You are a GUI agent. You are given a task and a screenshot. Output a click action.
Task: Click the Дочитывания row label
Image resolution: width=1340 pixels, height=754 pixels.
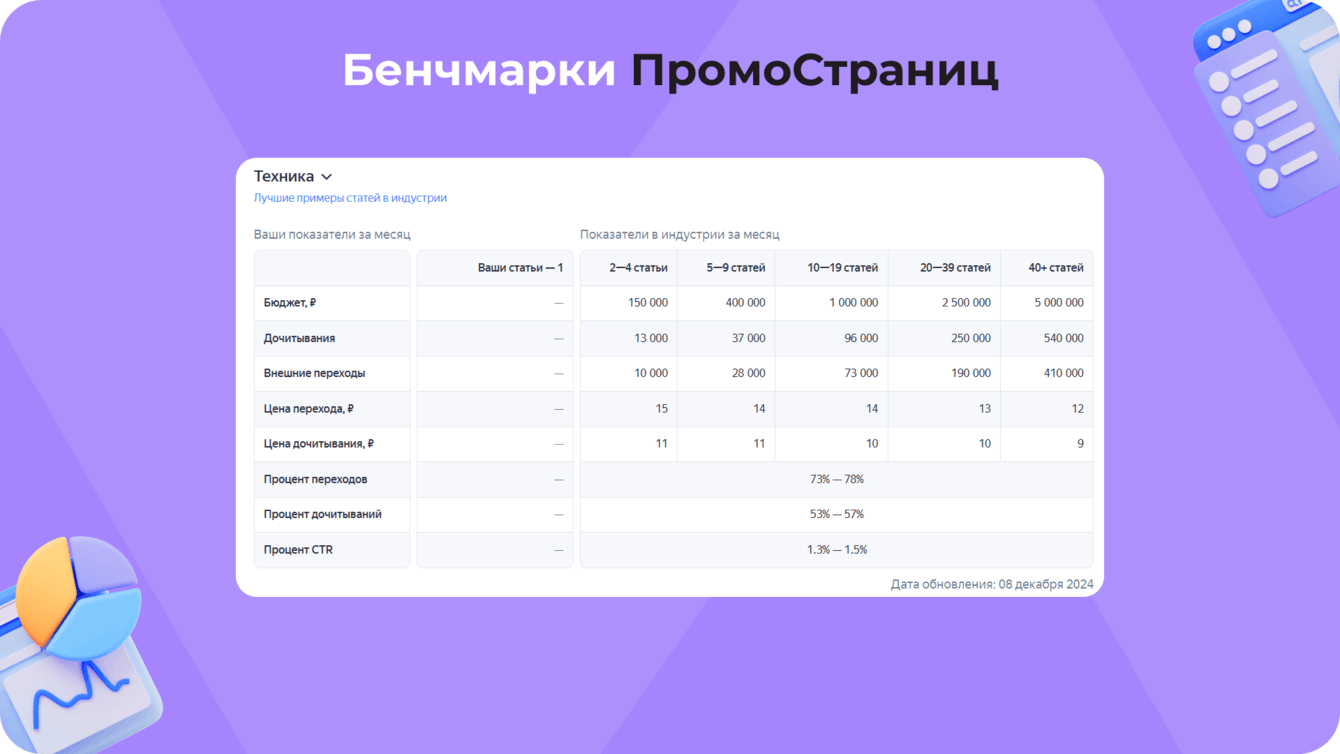click(299, 338)
